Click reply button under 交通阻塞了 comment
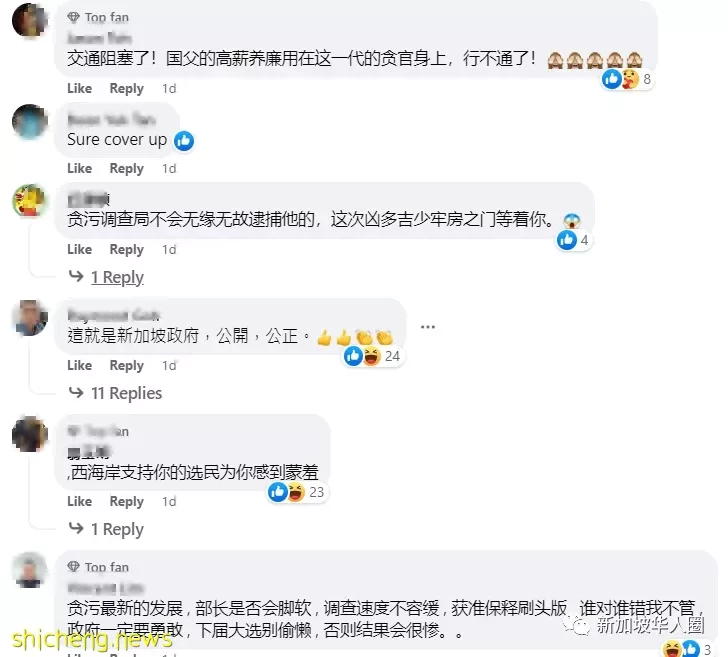The image size is (728, 657). point(126,88)
